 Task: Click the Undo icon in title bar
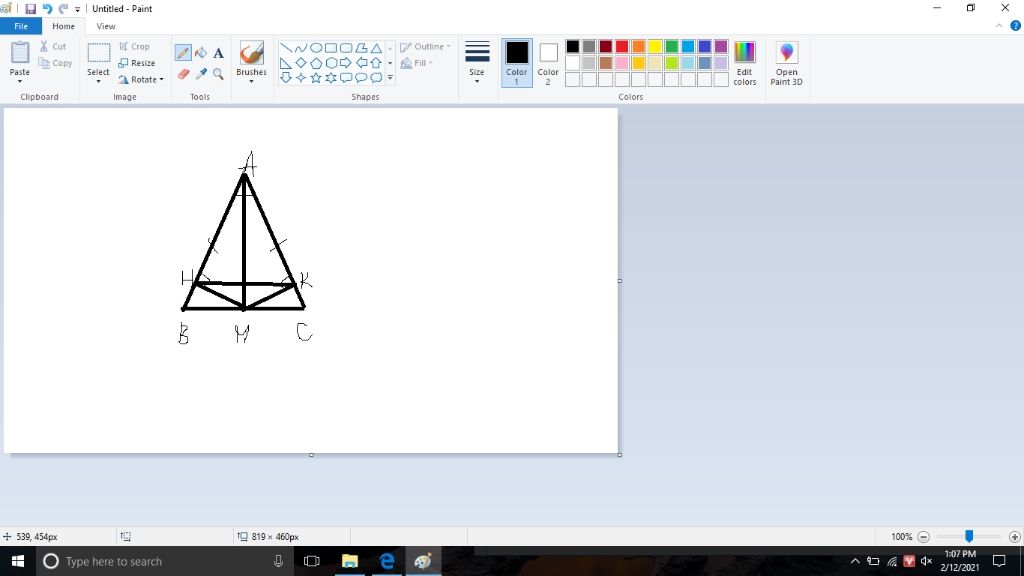[x=47, y=8]
